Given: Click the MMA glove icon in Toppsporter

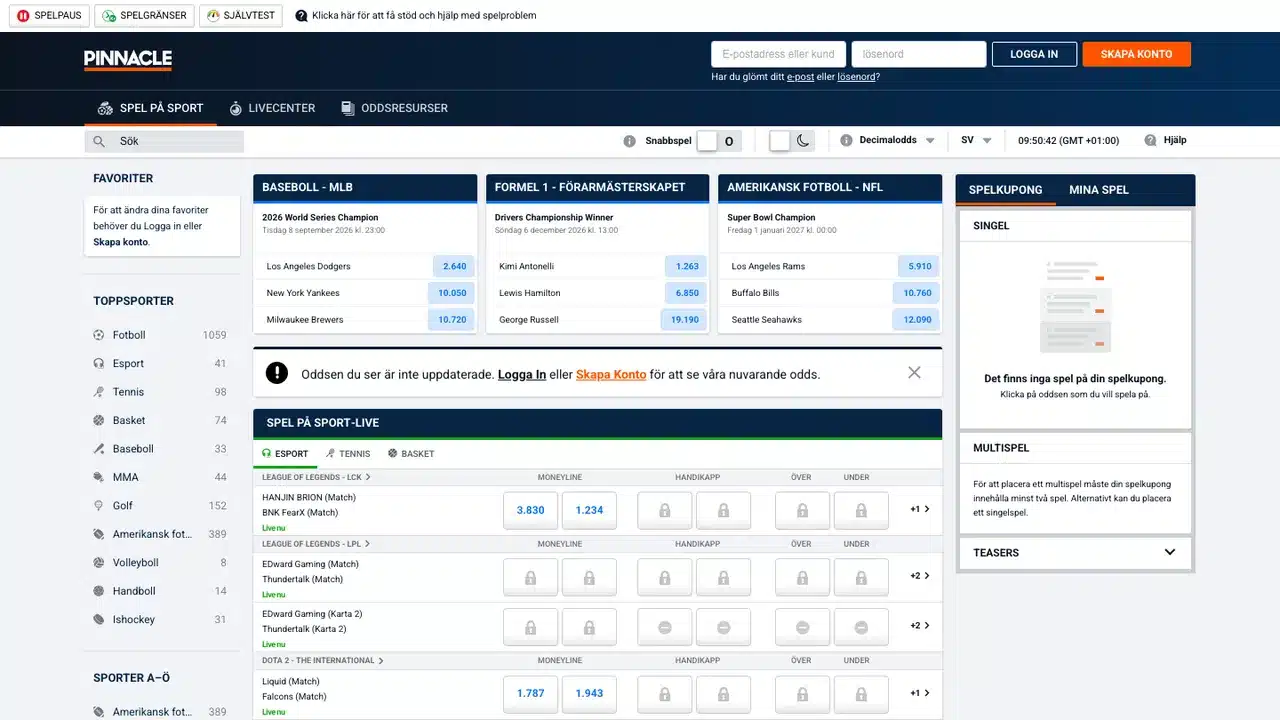Looking at the screenshot, I should [x=99, y=478].
